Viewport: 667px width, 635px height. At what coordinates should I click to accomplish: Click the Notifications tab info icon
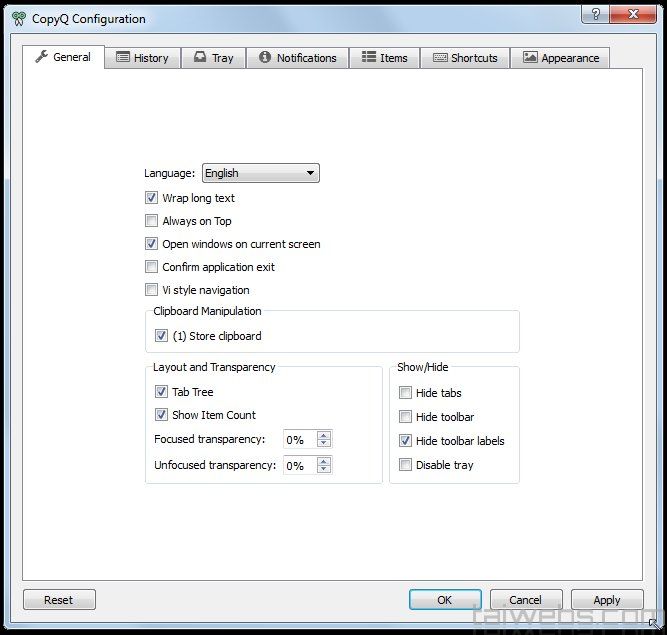[x=265, y=58]
